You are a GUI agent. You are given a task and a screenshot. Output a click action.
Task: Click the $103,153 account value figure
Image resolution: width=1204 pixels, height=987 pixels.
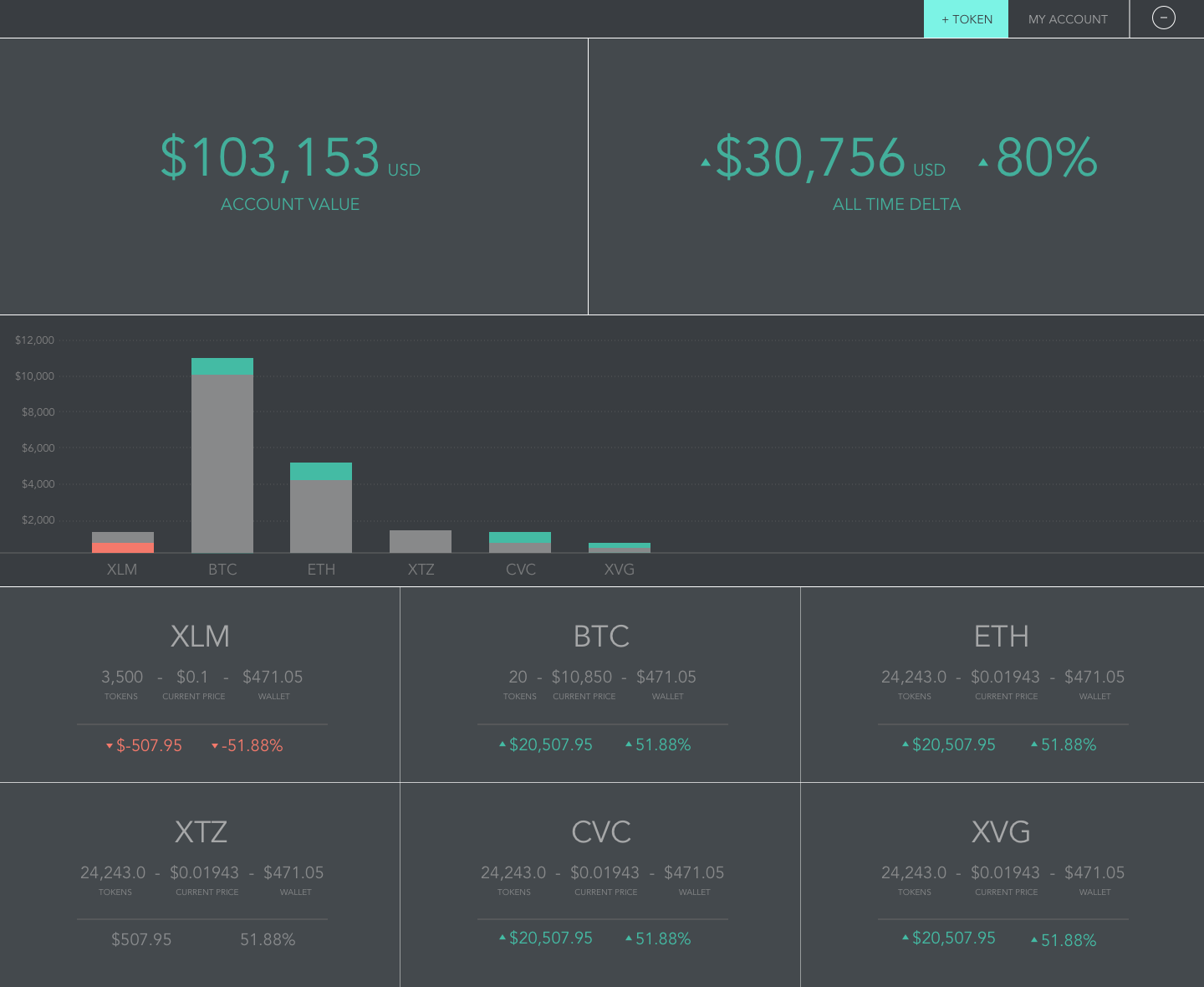pos(270,157)
